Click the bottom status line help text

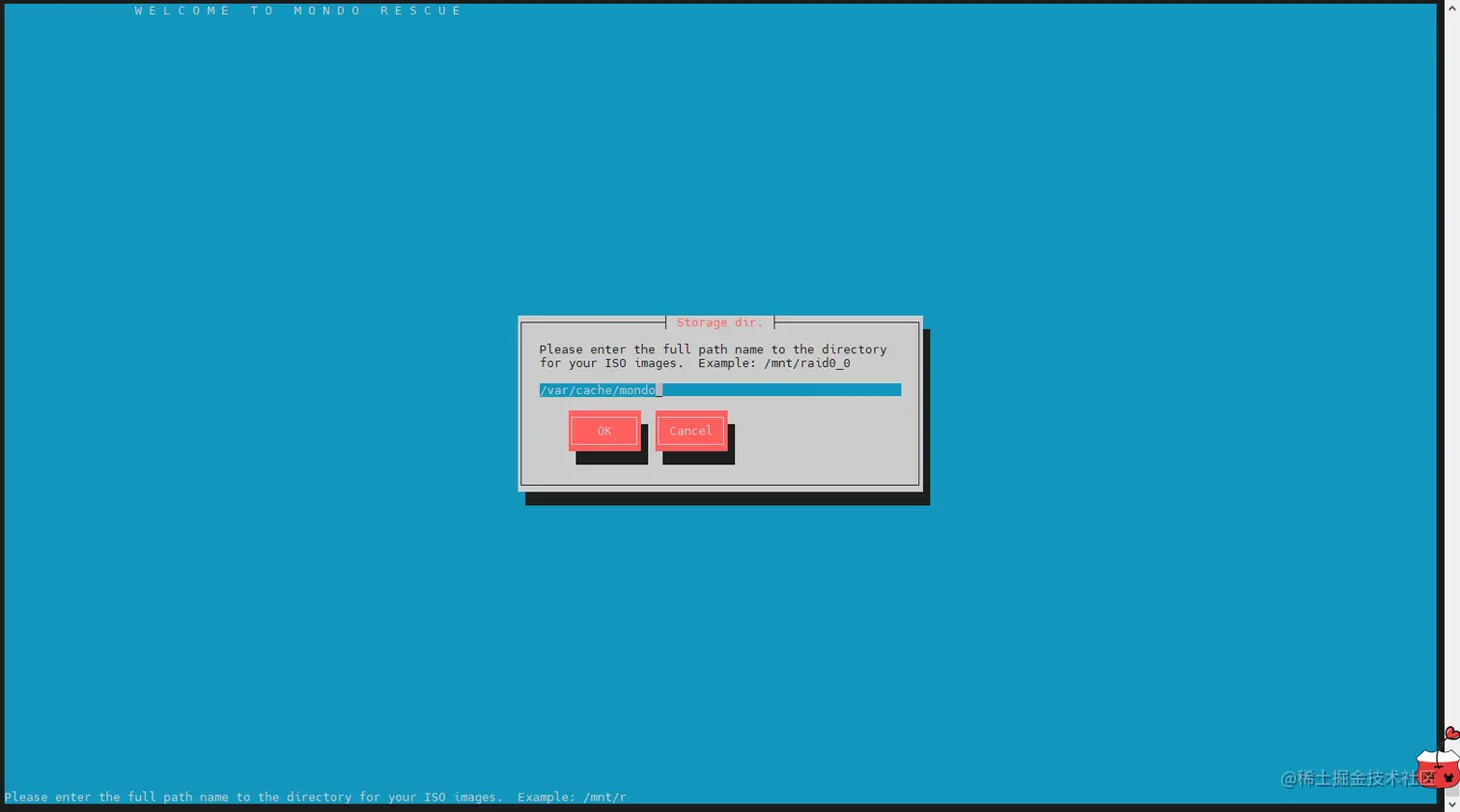(316, 797)
